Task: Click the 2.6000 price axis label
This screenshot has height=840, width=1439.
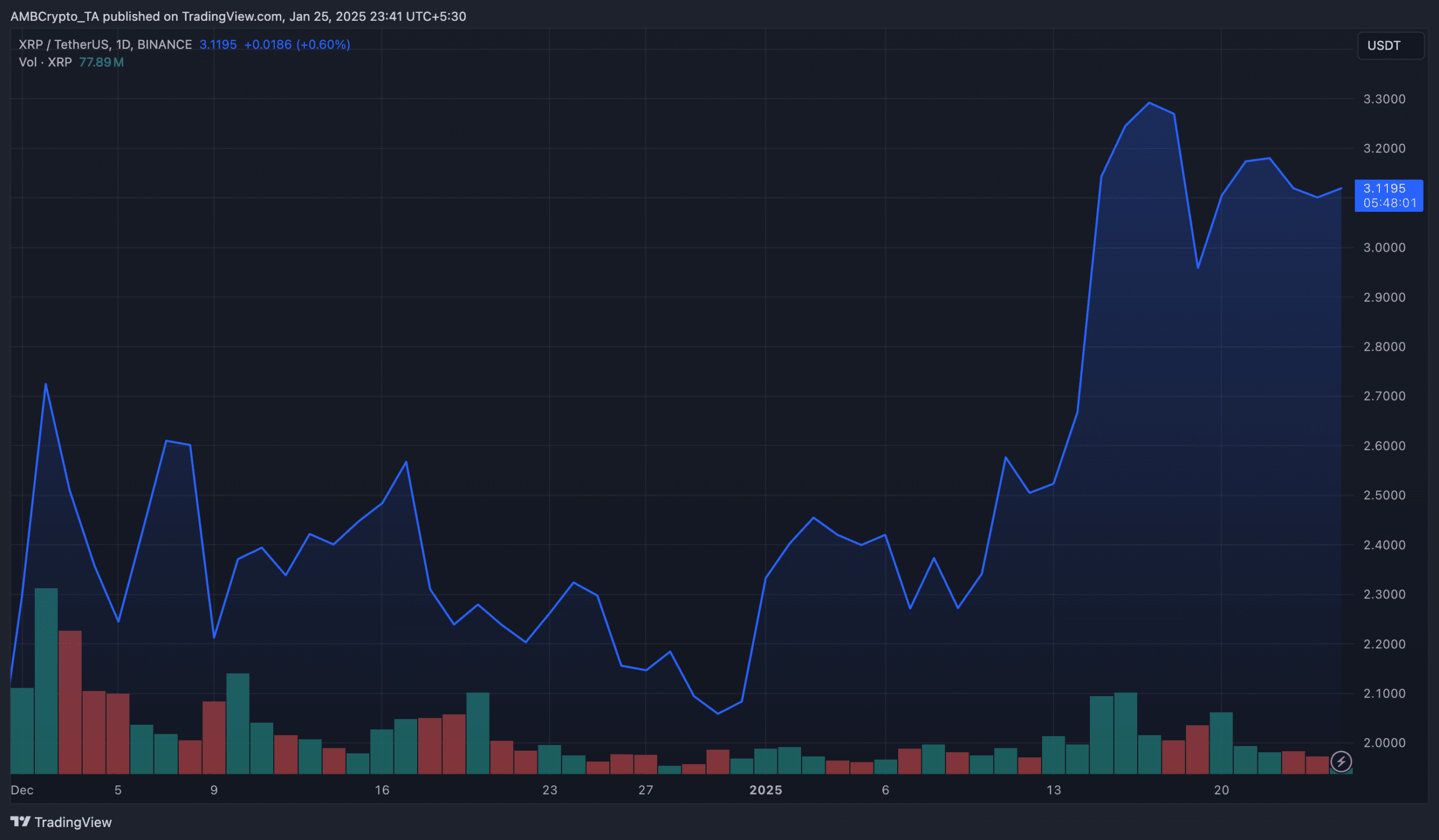Action: [x=1384, y=446]
